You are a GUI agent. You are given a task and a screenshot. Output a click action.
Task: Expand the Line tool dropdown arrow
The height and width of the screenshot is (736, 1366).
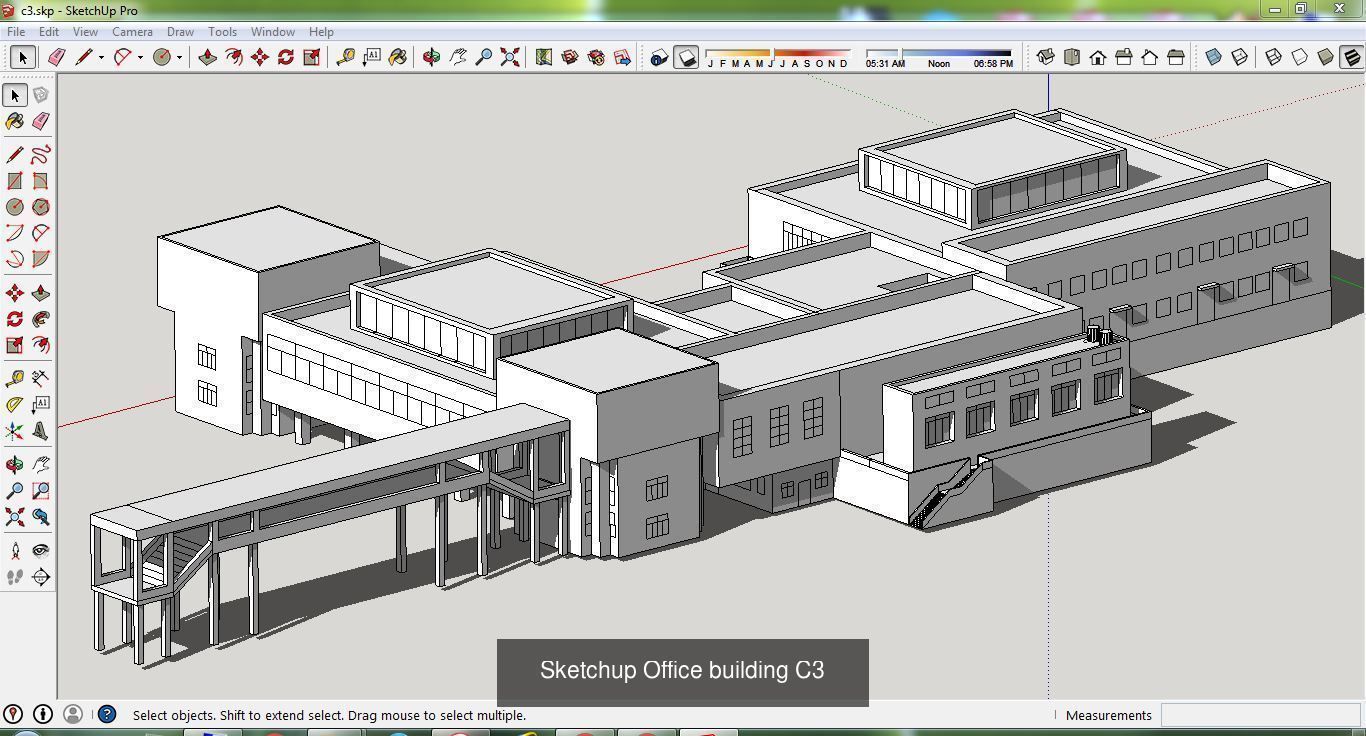tap(101, 58)
